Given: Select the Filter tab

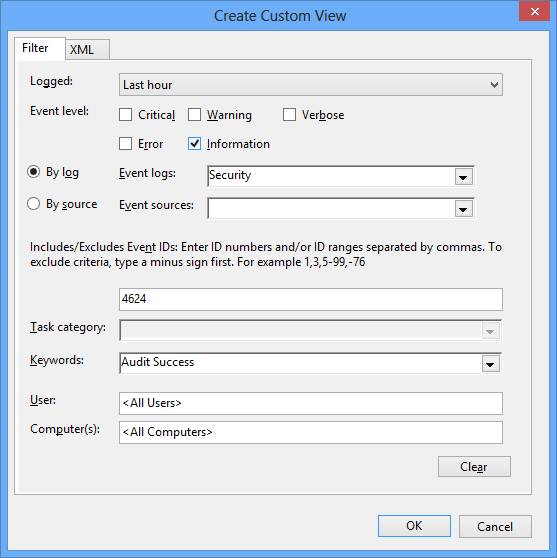Looking at the screenshot, I should [40, 48].
